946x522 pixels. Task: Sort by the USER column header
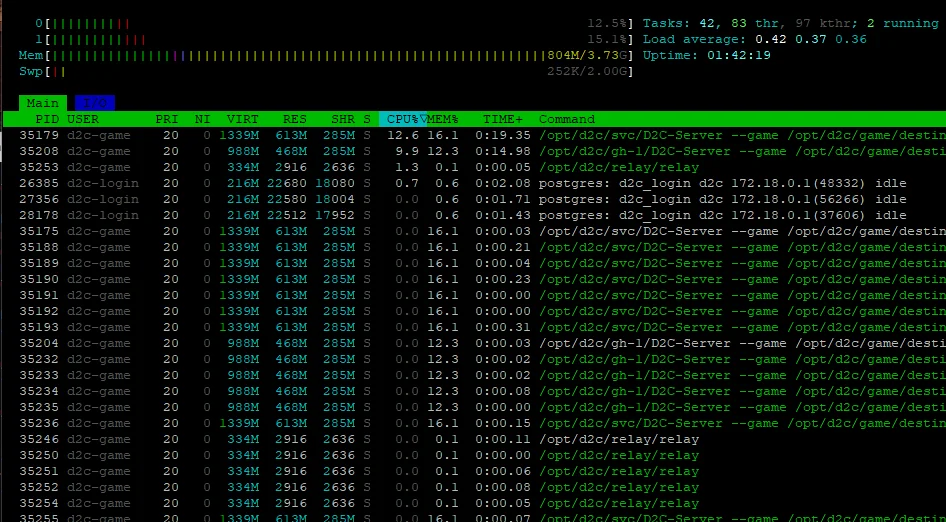[83, 119]
